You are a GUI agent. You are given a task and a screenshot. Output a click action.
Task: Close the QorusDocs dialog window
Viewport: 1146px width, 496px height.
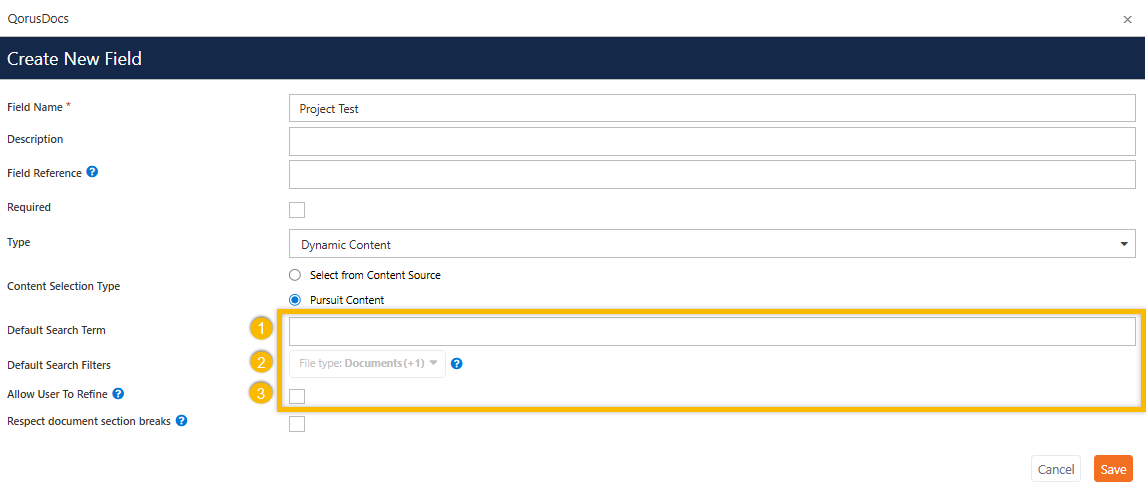click(x=1127, y=19)
